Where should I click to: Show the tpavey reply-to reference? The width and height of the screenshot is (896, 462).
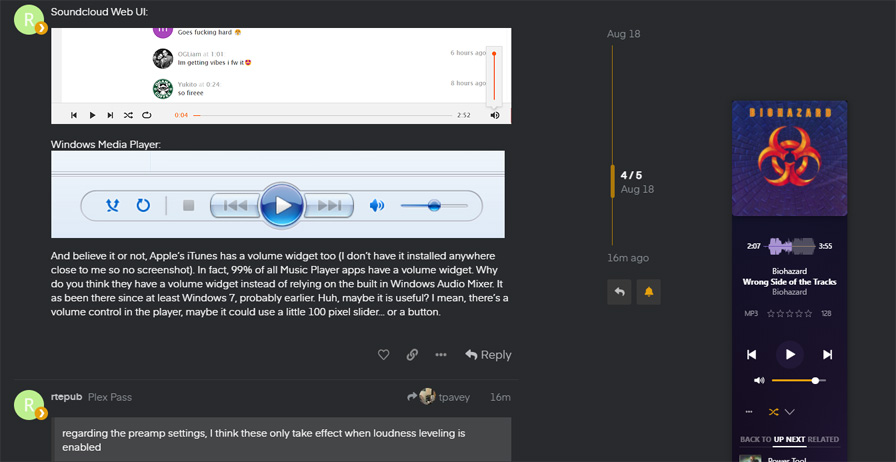click(x=439, y=397)
